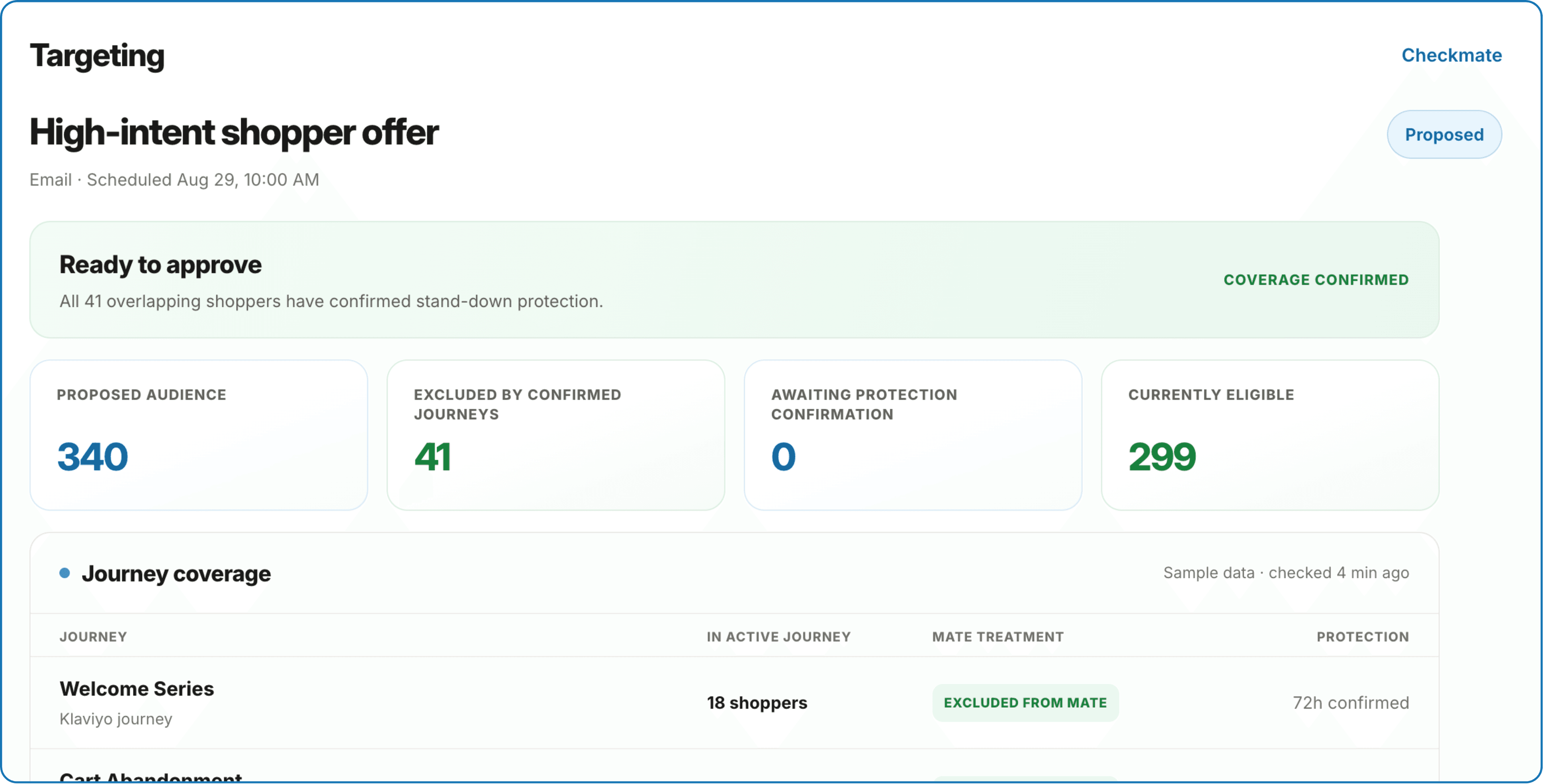1543x784 pixels.
Task: Click the Proposed status pill
Action: (1444, 134)
